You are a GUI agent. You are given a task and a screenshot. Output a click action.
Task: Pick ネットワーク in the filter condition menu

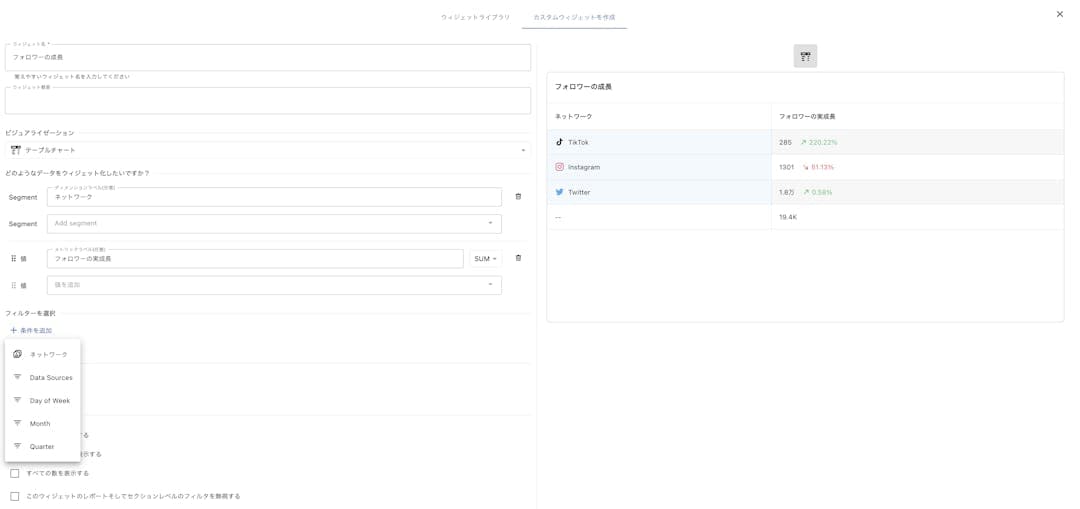[x=48, y=355]
